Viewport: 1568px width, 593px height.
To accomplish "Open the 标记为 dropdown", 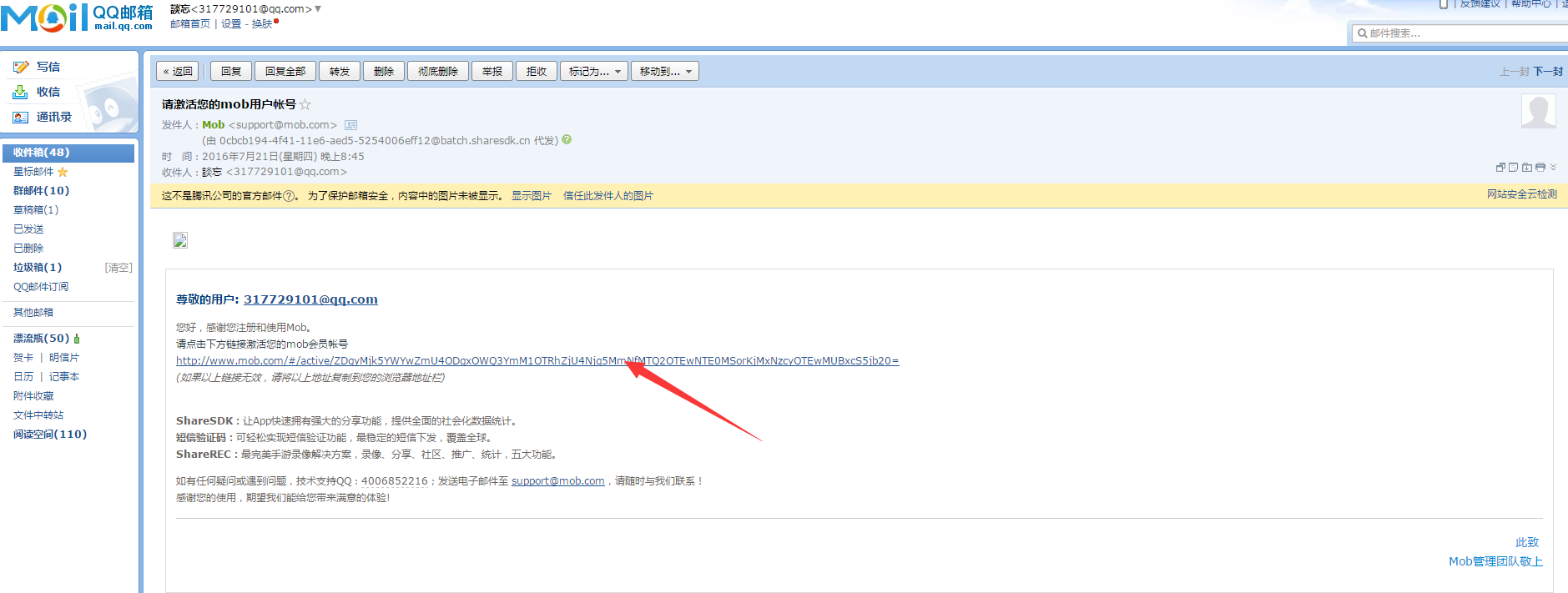I will pyautogui.click(x=594, y=72).
